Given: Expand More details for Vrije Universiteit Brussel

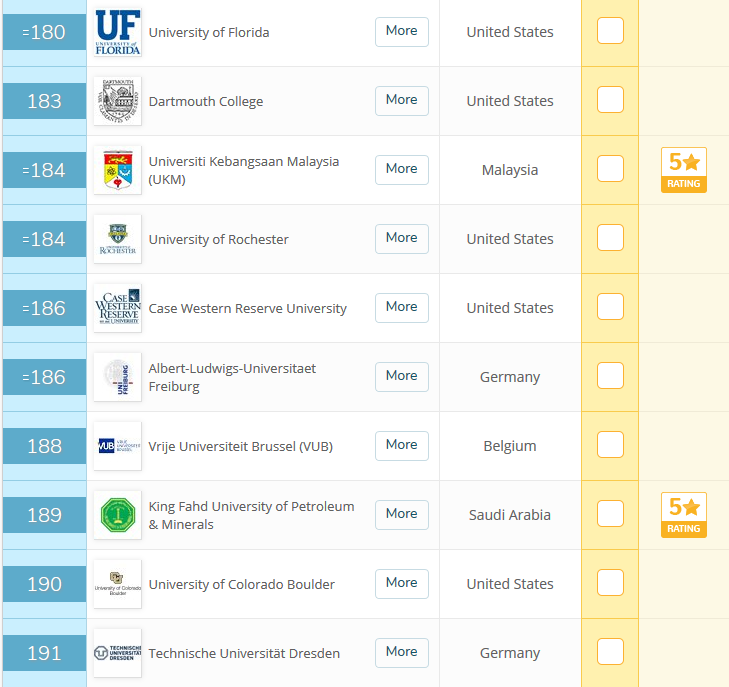Looking at the screenshot, I should 401,445.
